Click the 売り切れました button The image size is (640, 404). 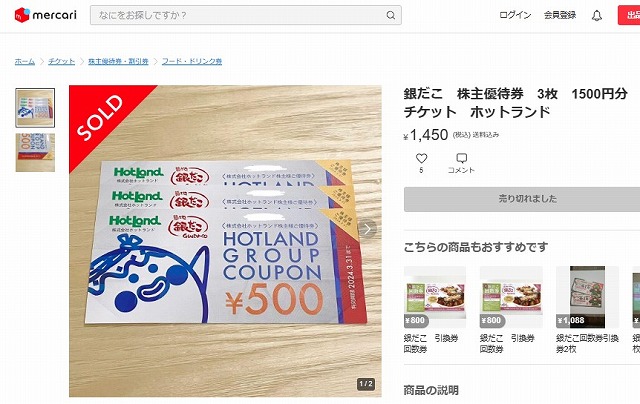[522, 199]
